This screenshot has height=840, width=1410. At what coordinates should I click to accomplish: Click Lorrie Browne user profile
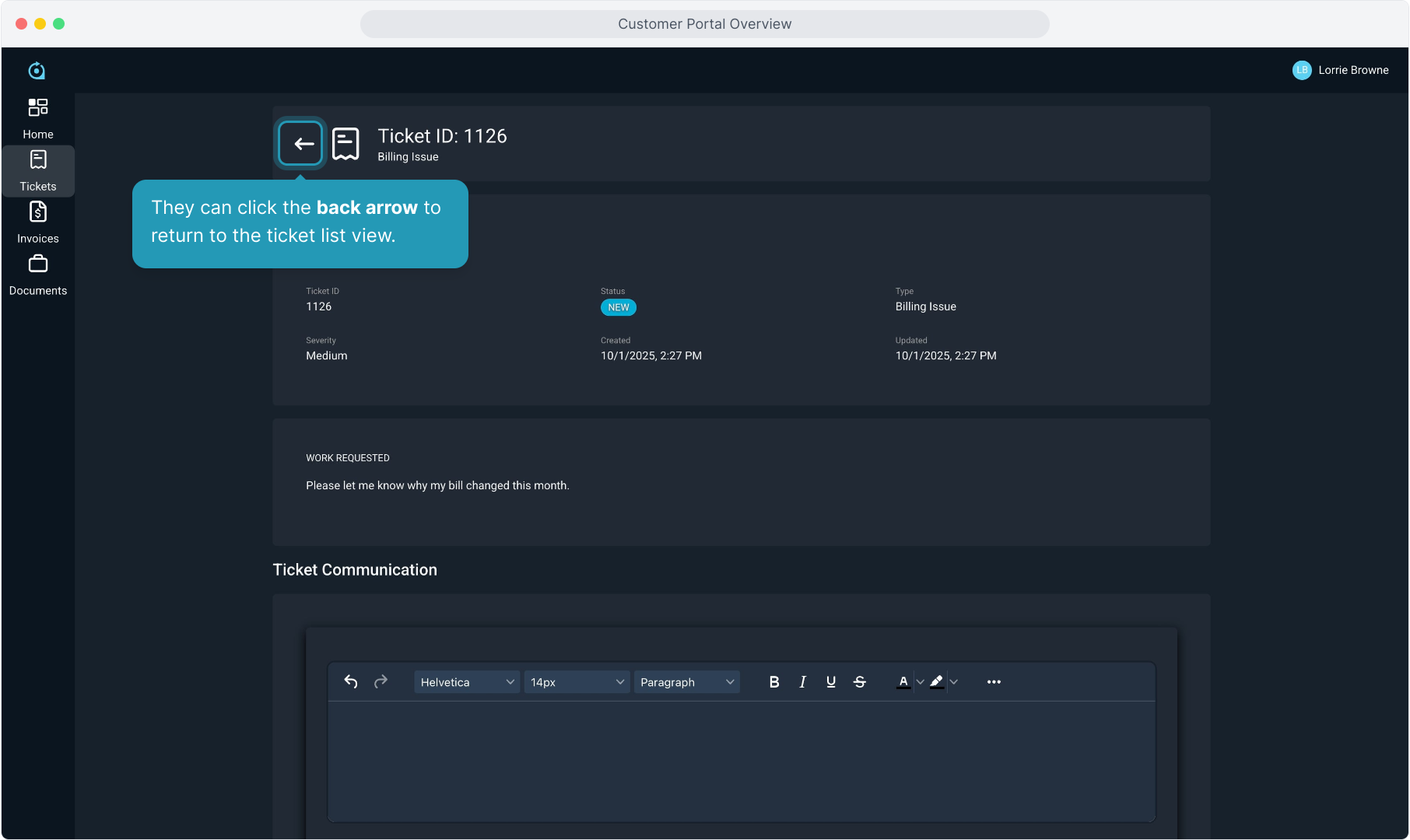1340,70
